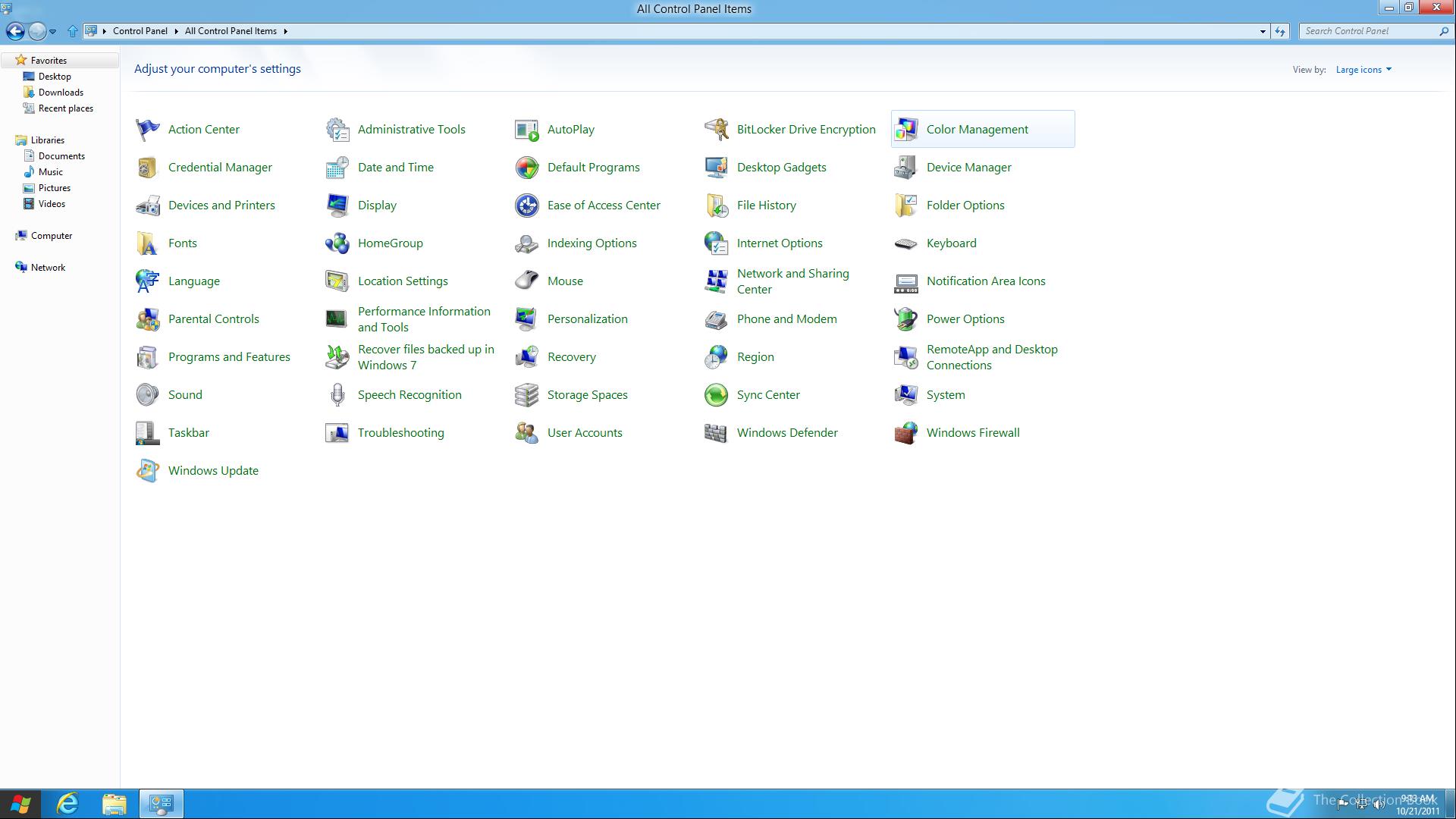
Task: Open the Windows Update icon
Action: tap(147, 471)
